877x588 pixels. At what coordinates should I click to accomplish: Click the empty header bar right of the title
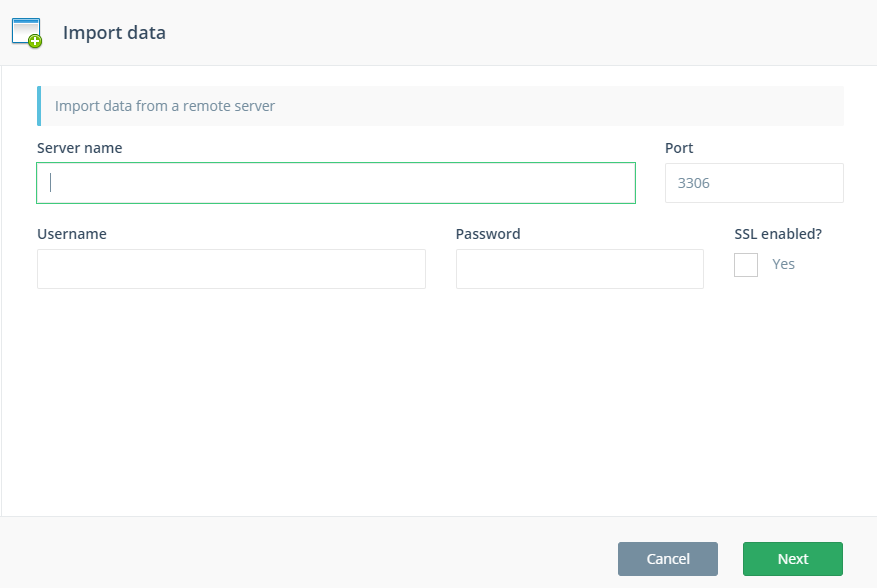pos(520,33)
